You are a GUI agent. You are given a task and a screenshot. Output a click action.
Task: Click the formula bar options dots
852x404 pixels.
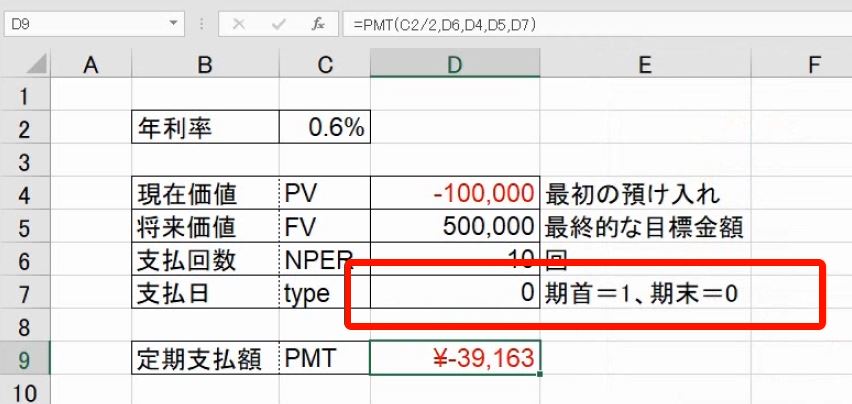pos(202,24)
